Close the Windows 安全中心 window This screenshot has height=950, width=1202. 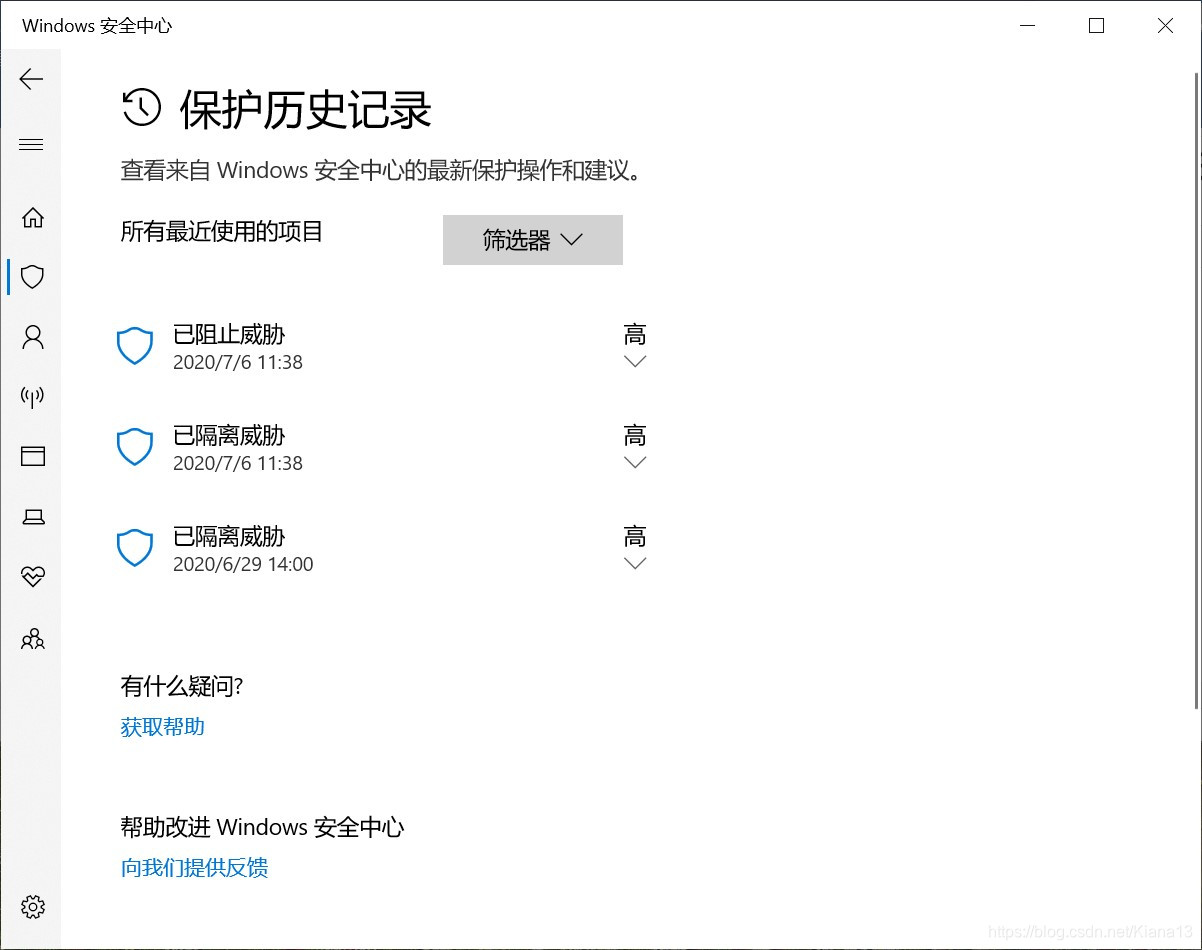[1165, 26]
